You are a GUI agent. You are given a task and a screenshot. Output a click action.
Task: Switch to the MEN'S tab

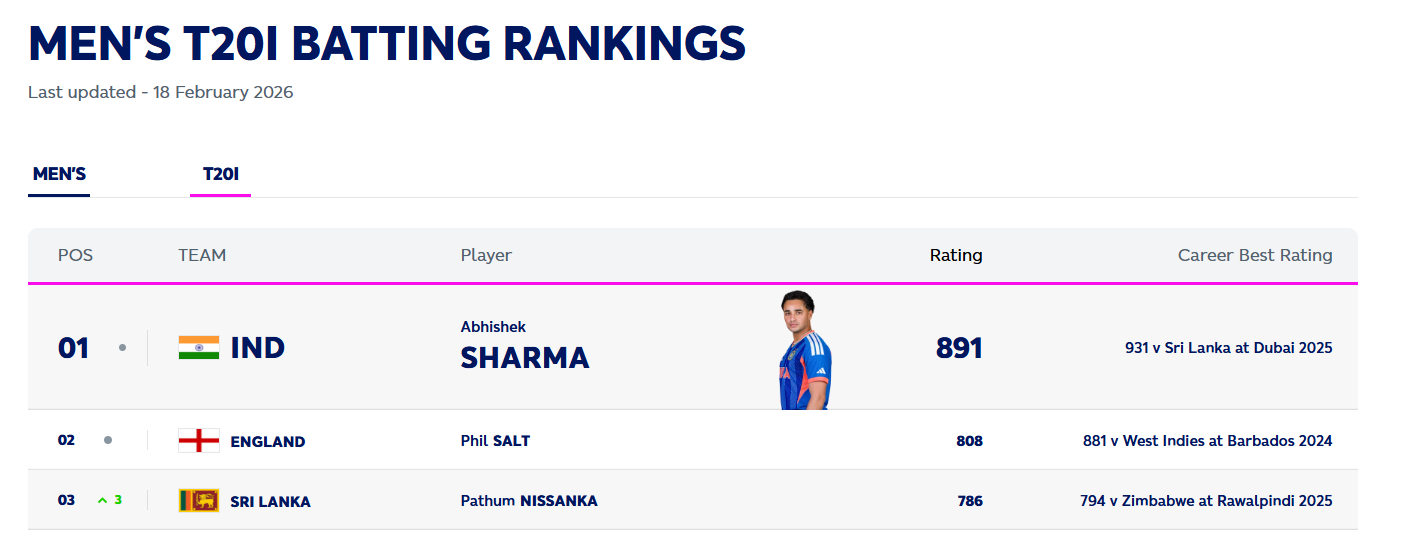point(59,174)
